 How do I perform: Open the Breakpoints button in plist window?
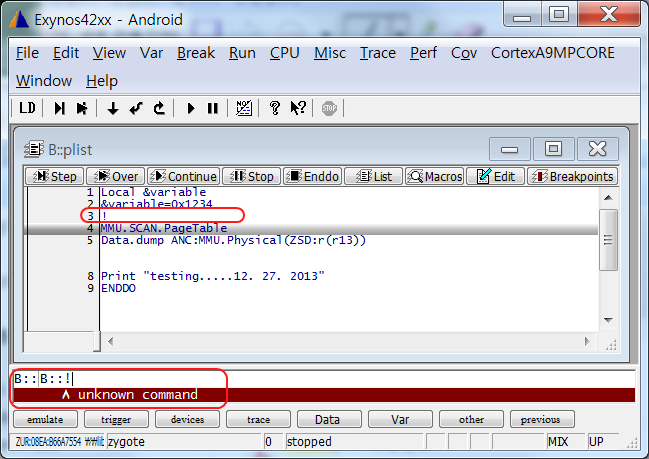tap(570, 176)
